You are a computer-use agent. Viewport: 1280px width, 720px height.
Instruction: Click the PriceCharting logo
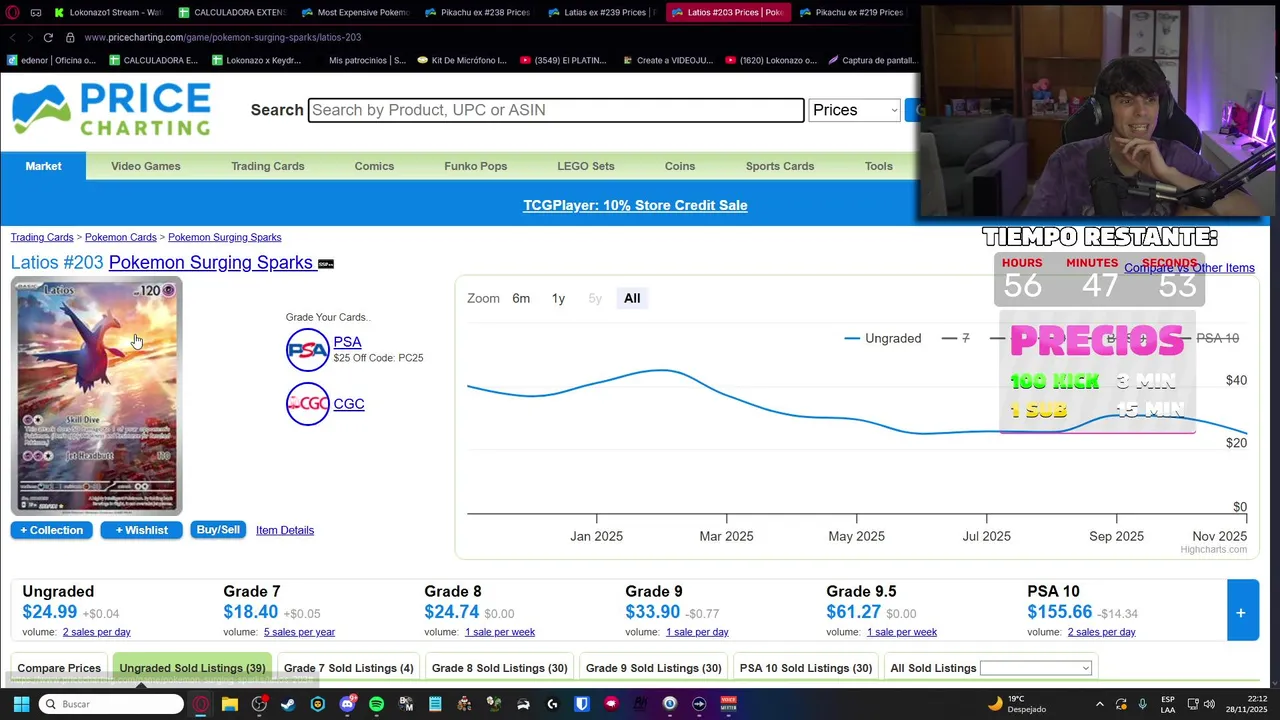point(111,109)
